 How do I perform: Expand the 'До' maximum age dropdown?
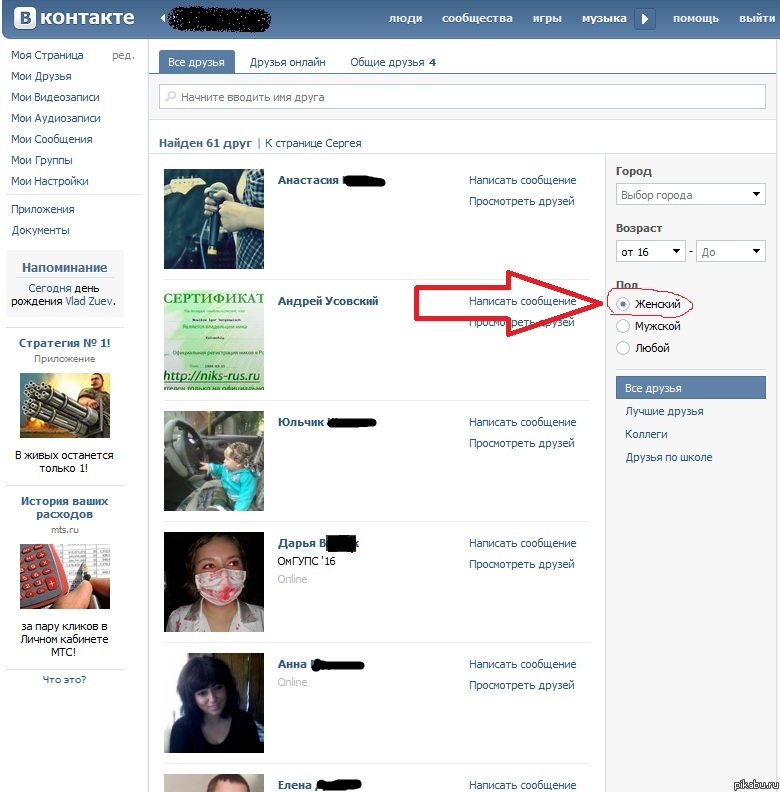[x=731, y=252]
